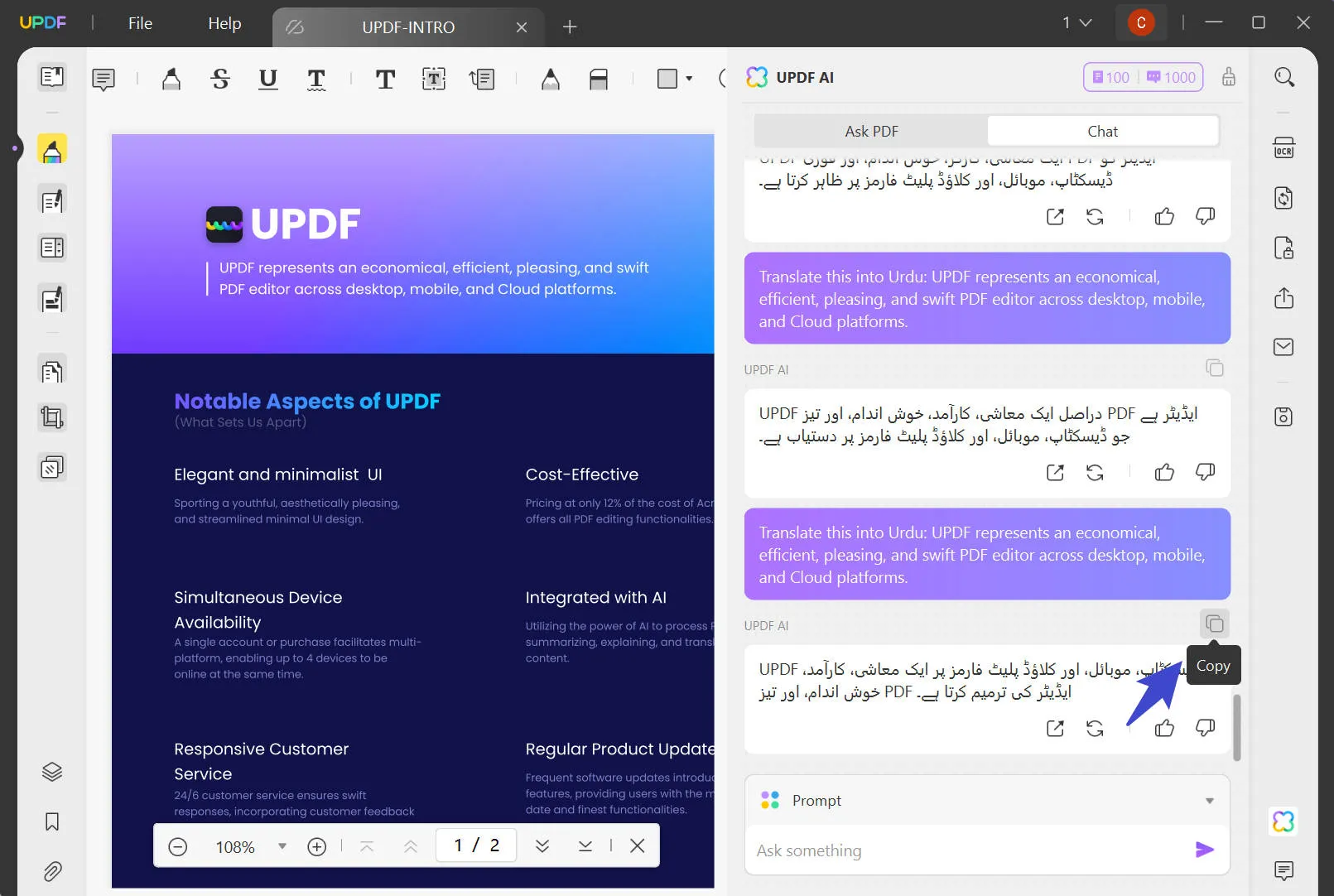Zoom out with the minus button
Screen dimensions: 1334x896
pyautogui.click(x=178, y=846)
